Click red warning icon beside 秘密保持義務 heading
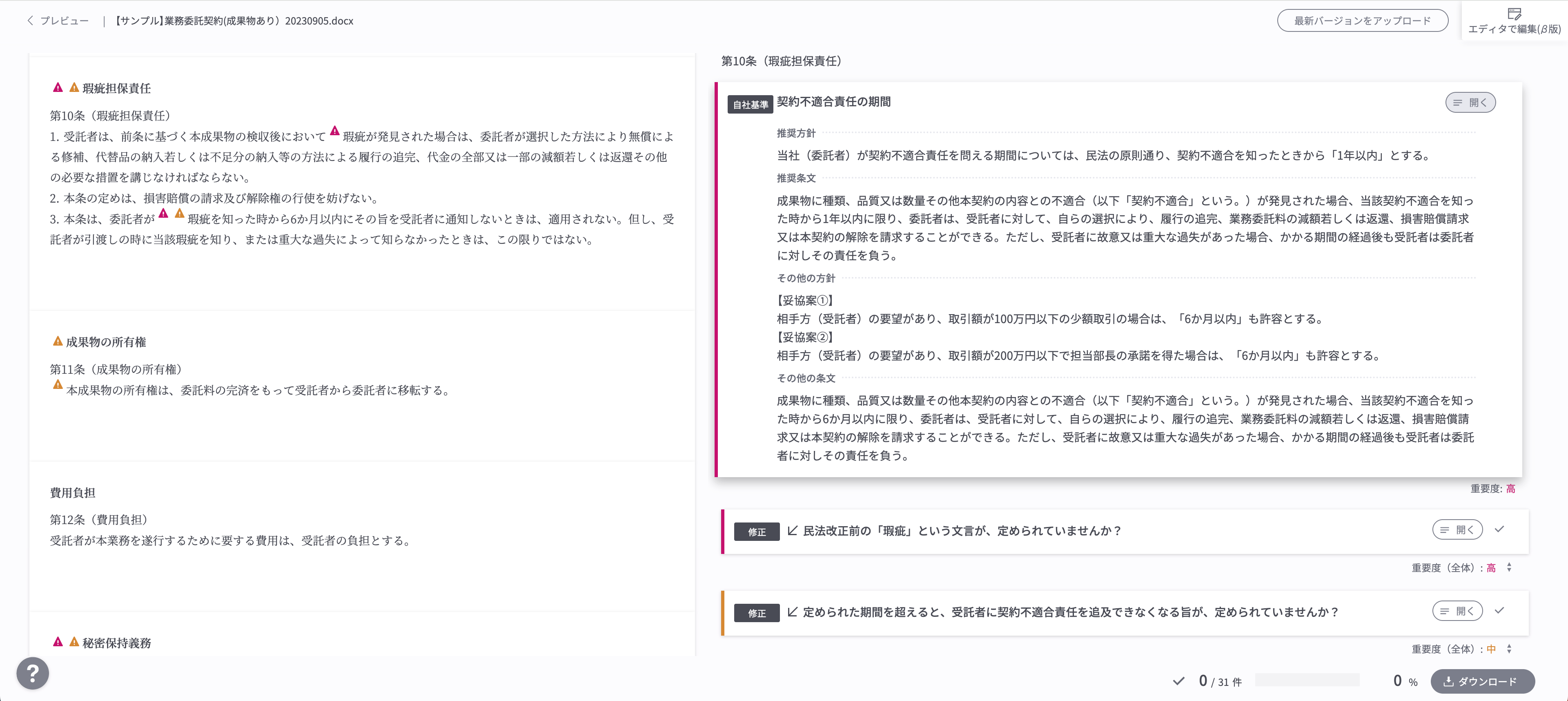Screen dimensions: 1568x701 point(58,642)
